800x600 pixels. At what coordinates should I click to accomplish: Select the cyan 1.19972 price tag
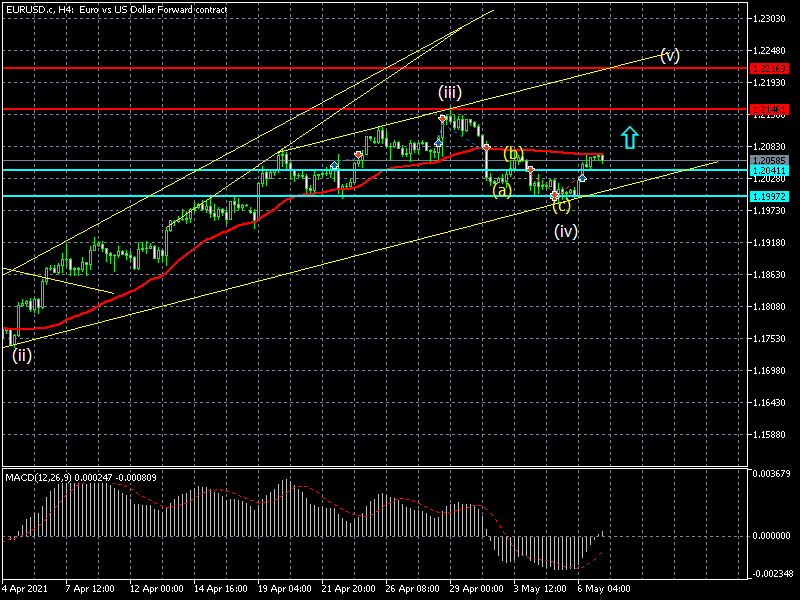tap(769, 196)
